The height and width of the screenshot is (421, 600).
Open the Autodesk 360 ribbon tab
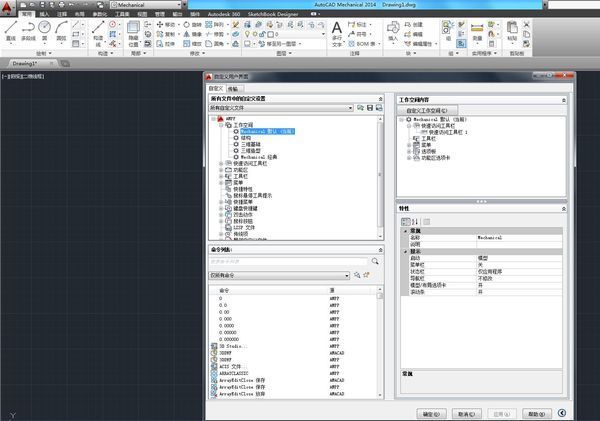224,14
